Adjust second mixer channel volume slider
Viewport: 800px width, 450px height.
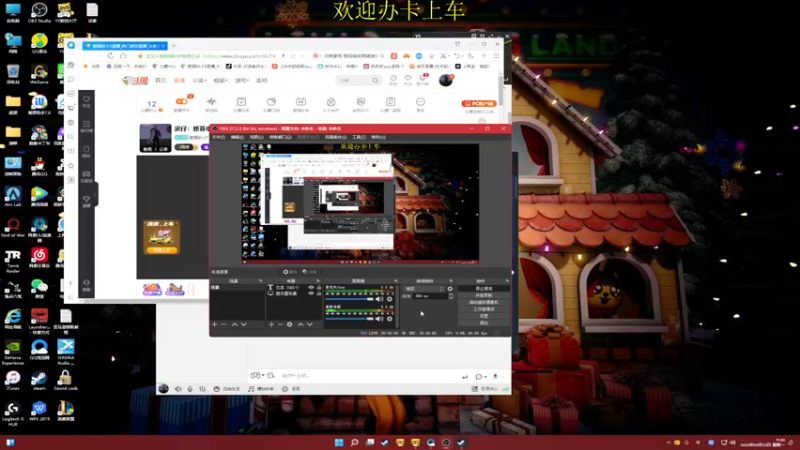tap(349, 319)
